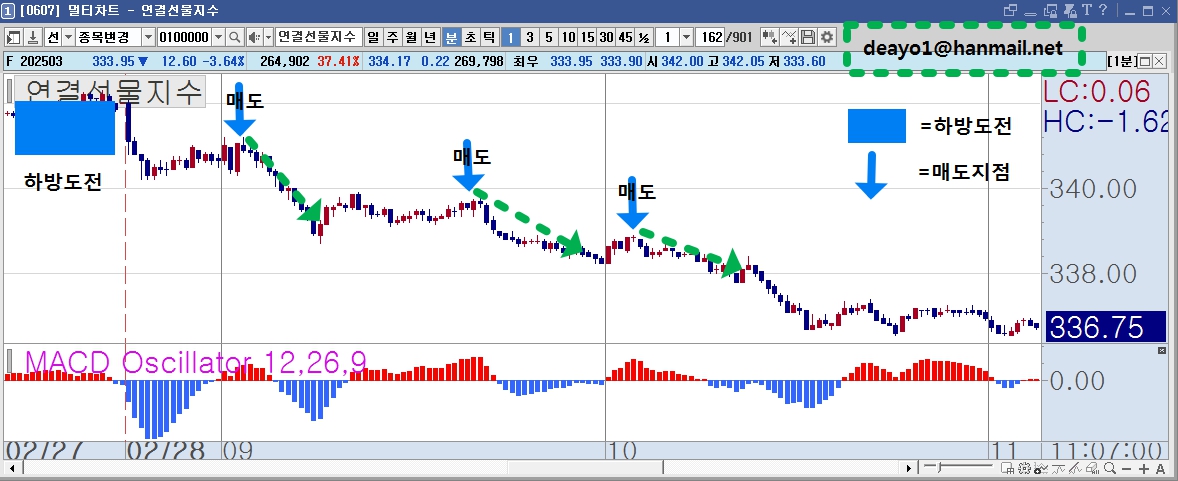1178x481 pixels.
Task: Select the 10 minute interval button
Action: [569, 37]
